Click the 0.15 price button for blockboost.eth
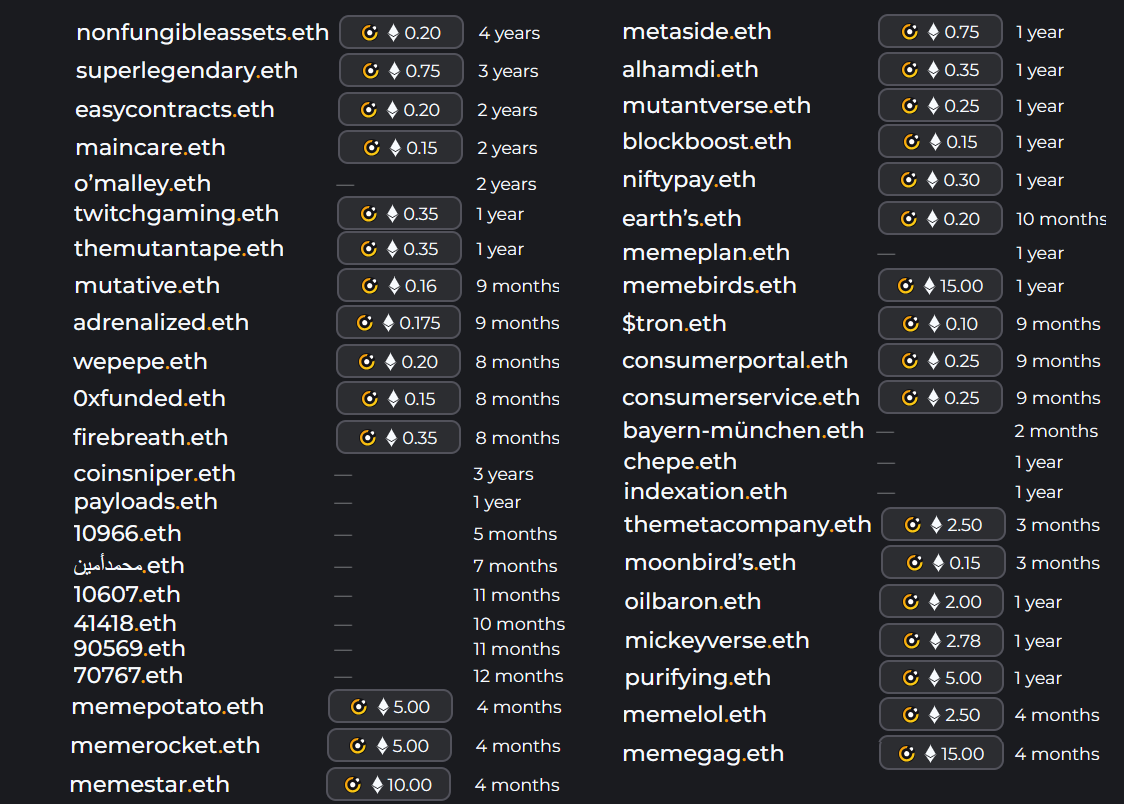The width and height of the screenshot is (1124, 804). (940, 142)
